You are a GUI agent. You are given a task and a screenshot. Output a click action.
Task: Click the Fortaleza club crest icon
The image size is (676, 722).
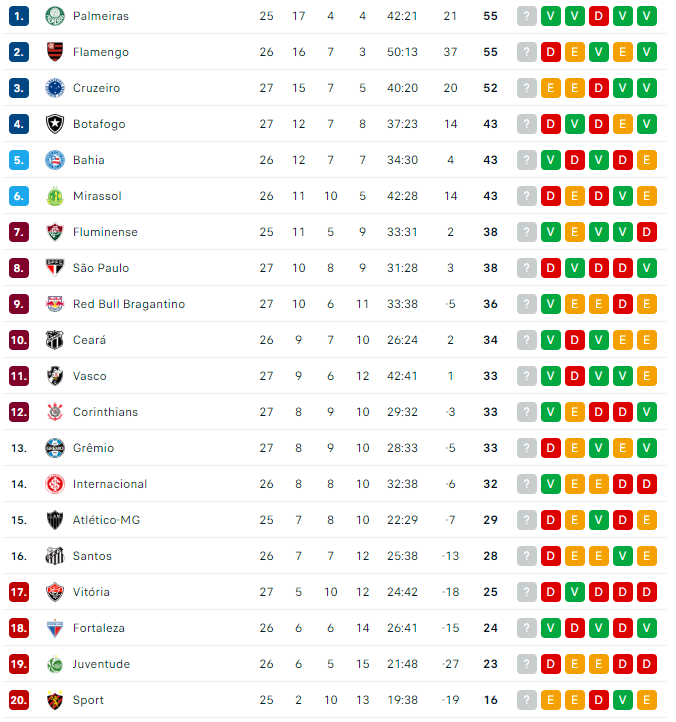coord(54,628)
